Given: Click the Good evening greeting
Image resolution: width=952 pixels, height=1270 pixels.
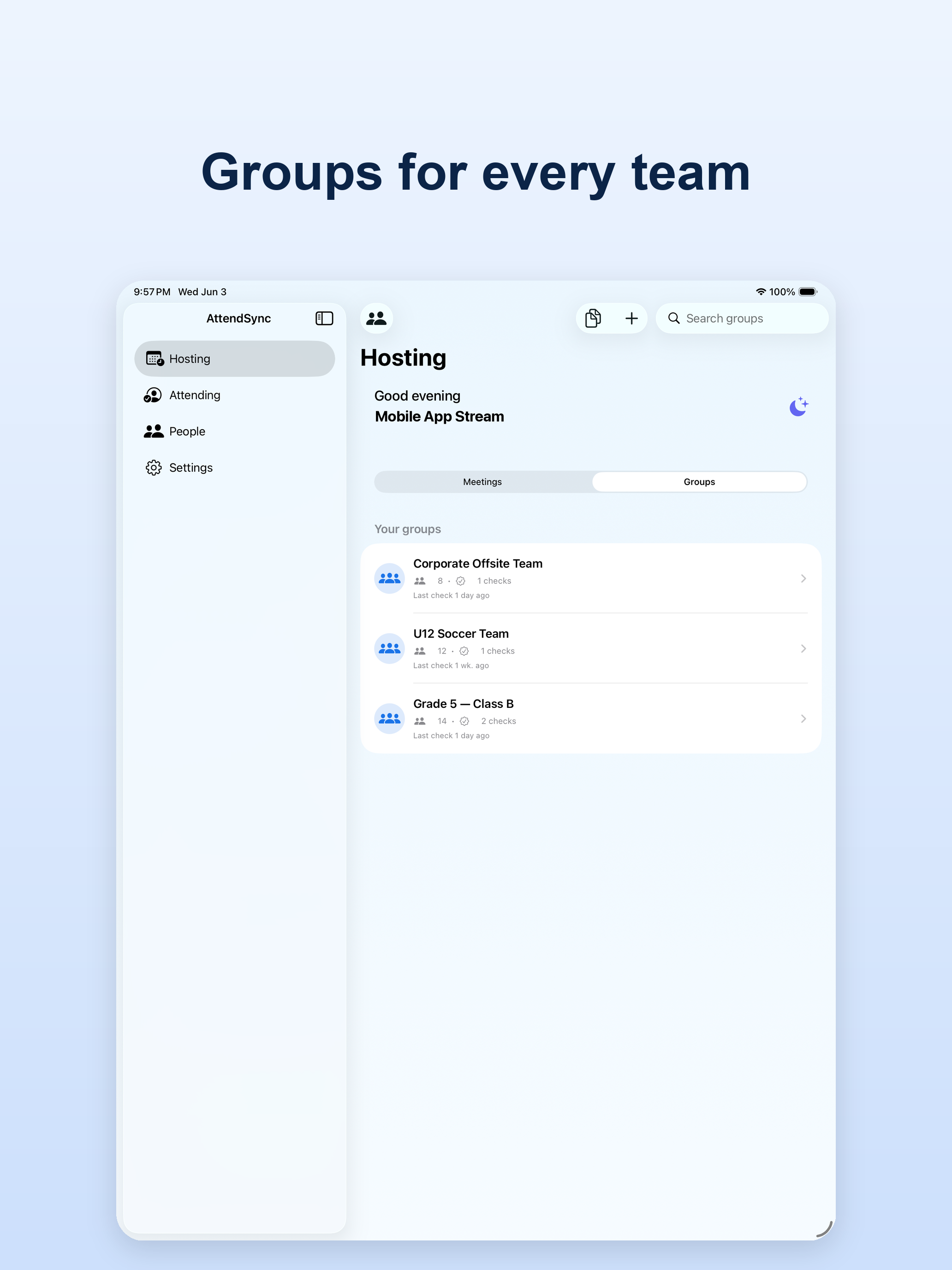Looking at the screenshot, I should tap(417, 395).
